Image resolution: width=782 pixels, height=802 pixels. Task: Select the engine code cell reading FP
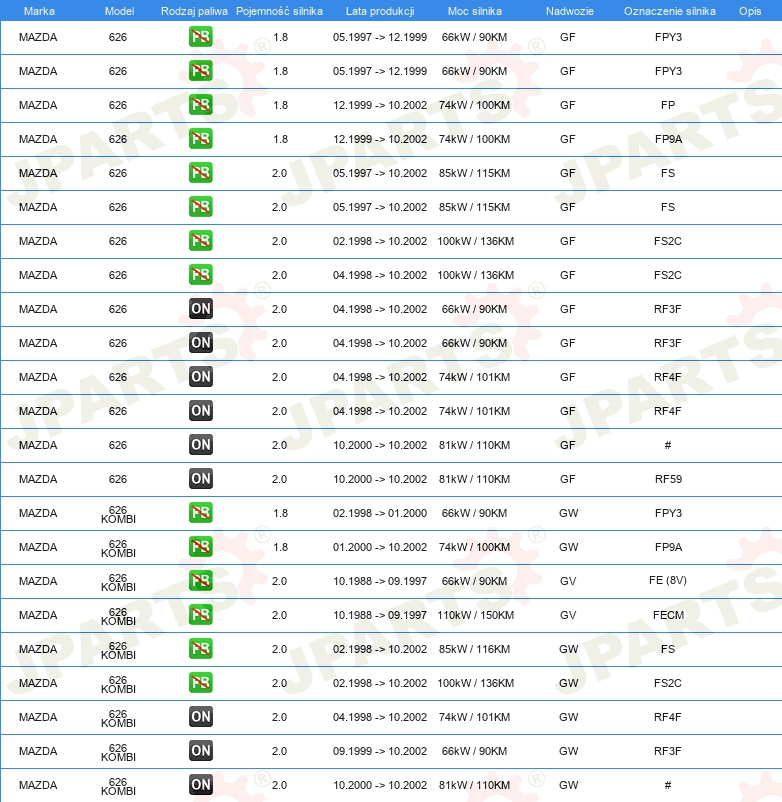point(668,105)
